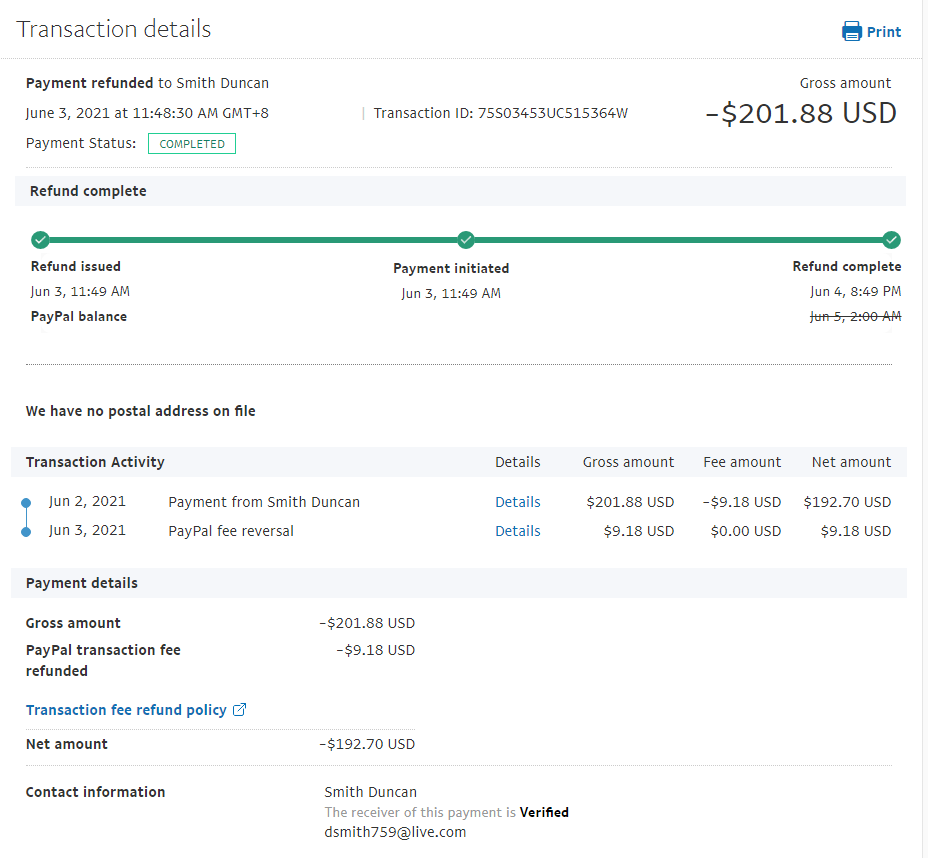The width and height of the screenshot is (928, 858).
Task: Click the Payment details section header
Action: pyautogui.click(x=82, y=583)
